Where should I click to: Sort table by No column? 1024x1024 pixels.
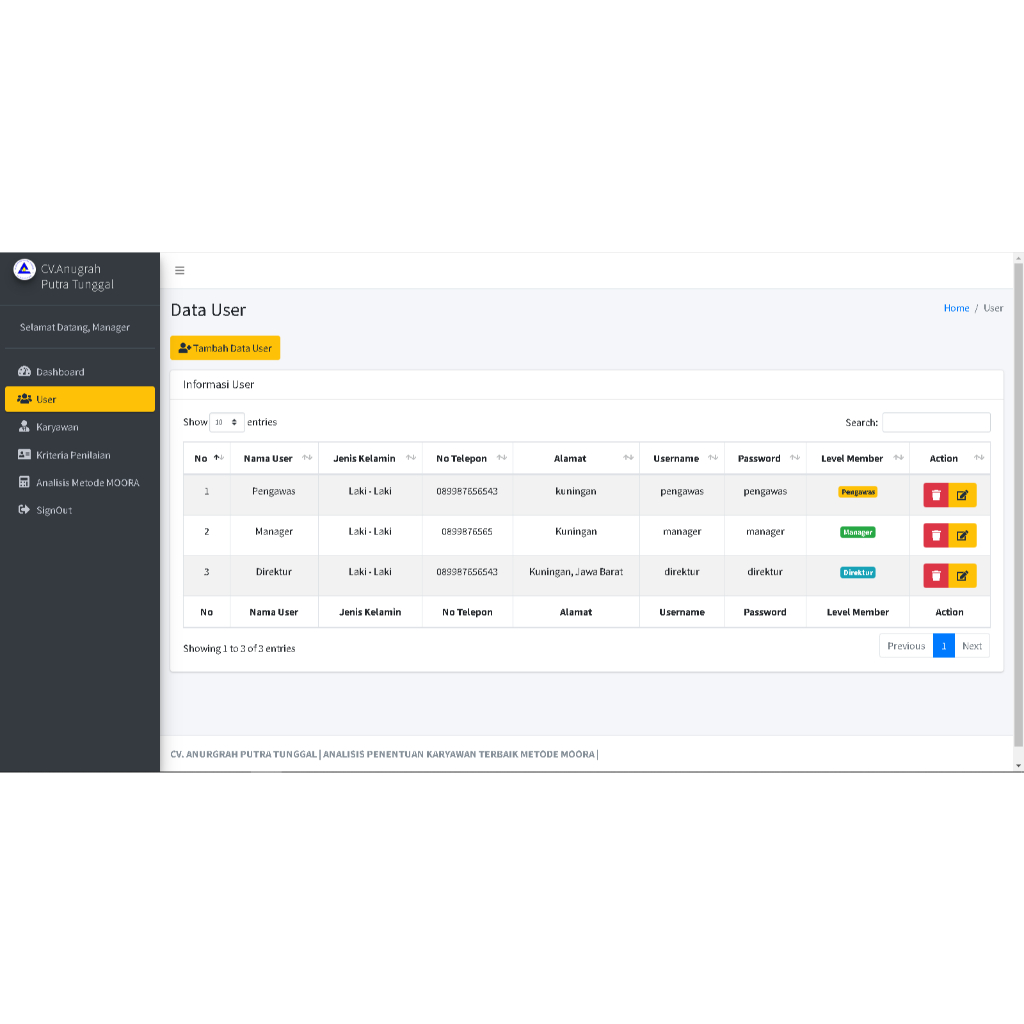(206, 458)
